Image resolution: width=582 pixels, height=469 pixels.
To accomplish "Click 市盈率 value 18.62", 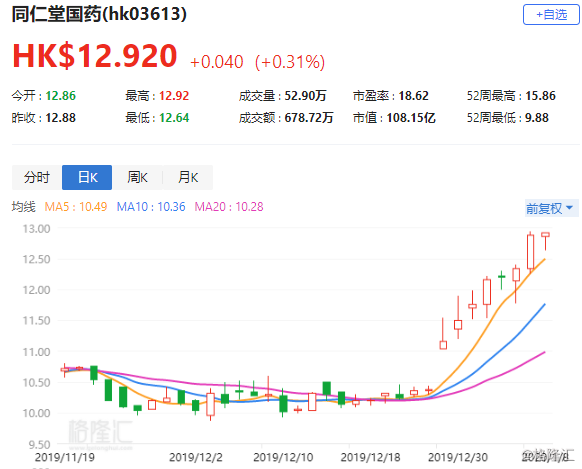I will coord(413,96).
